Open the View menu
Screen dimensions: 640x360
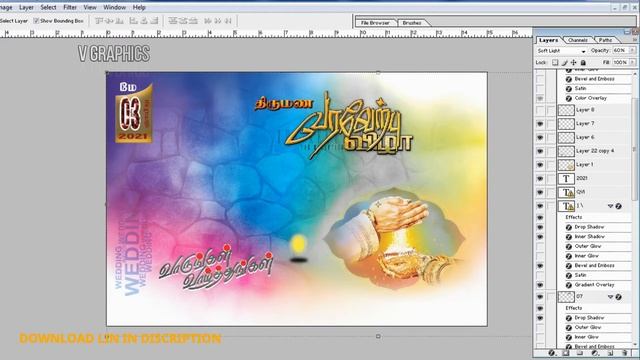coord(90,7)
